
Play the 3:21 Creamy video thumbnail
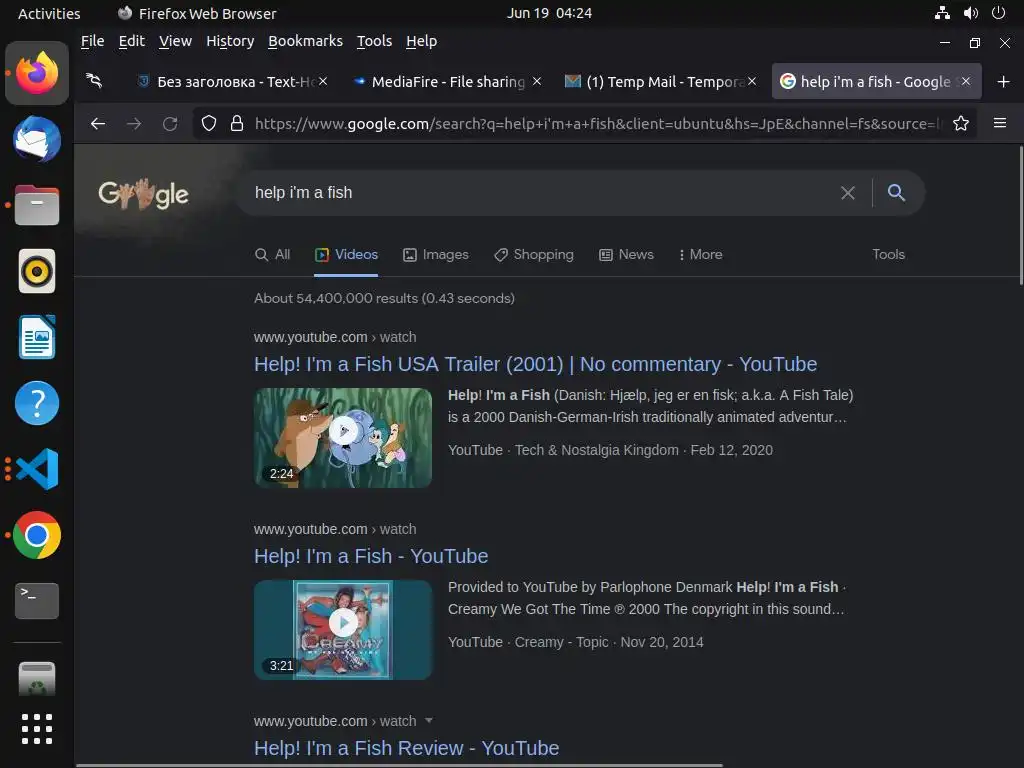(x=343, y=630)
